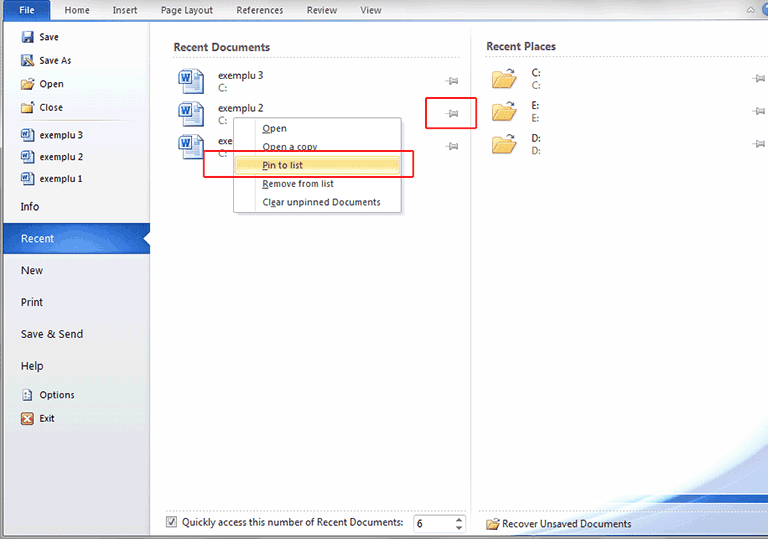Click the Close document icon
The height and width of the screenshot is (539, 768).
[27, 108]
